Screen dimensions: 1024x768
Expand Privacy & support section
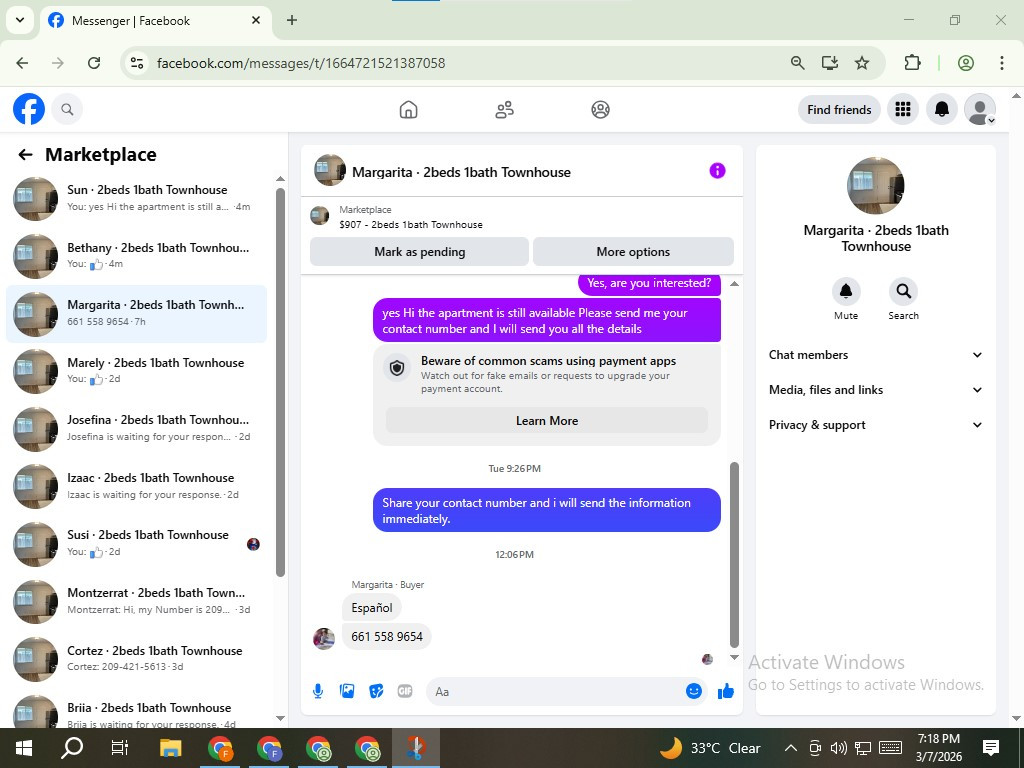(x=875, y=425)
